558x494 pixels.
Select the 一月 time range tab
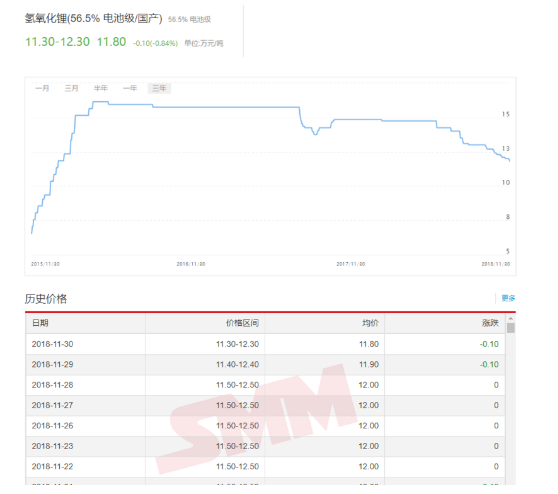coord(42,88)
